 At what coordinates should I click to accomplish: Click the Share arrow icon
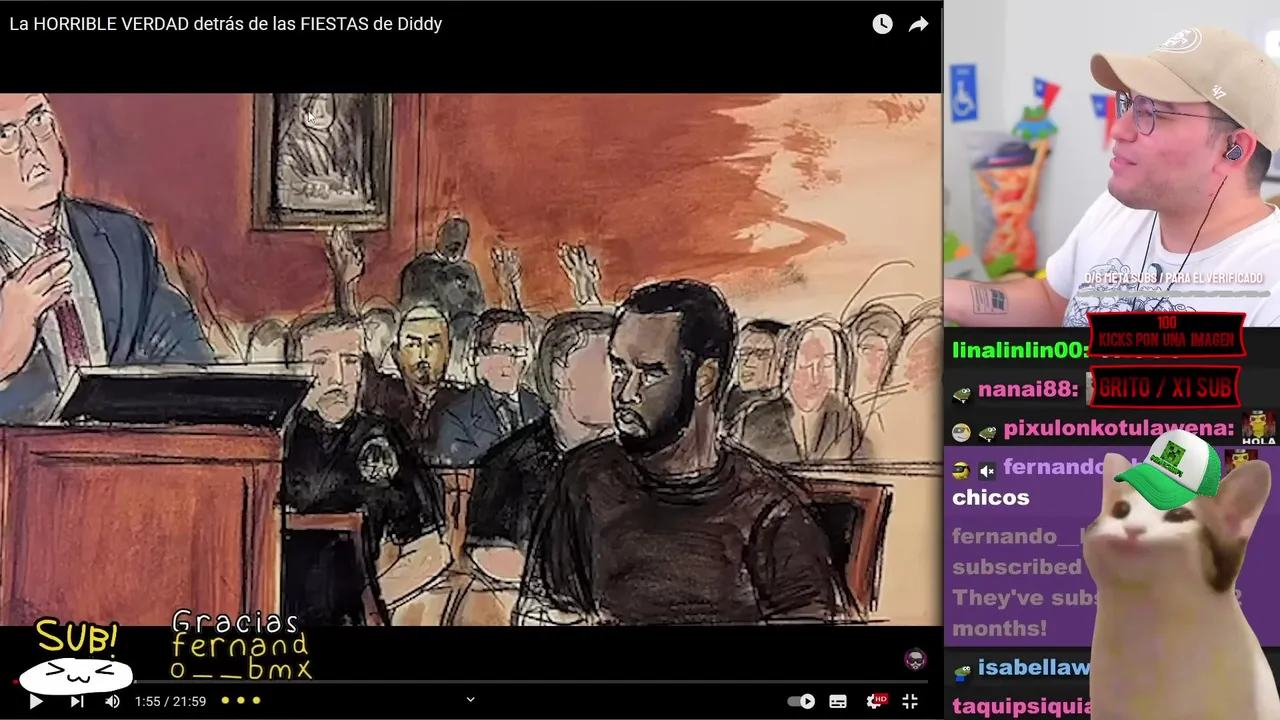coord(918,24)
